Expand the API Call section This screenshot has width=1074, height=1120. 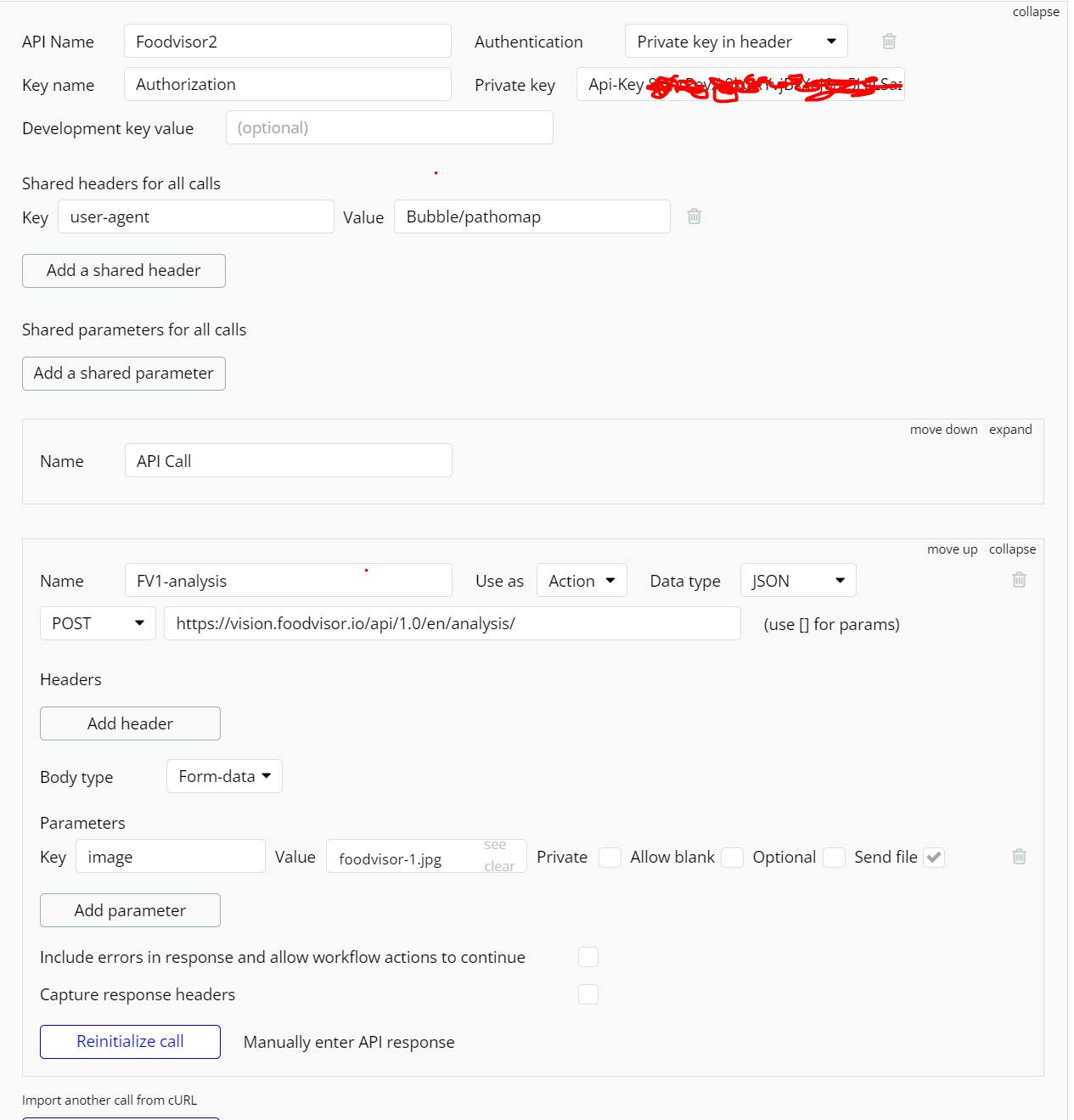pos(1009,430)
